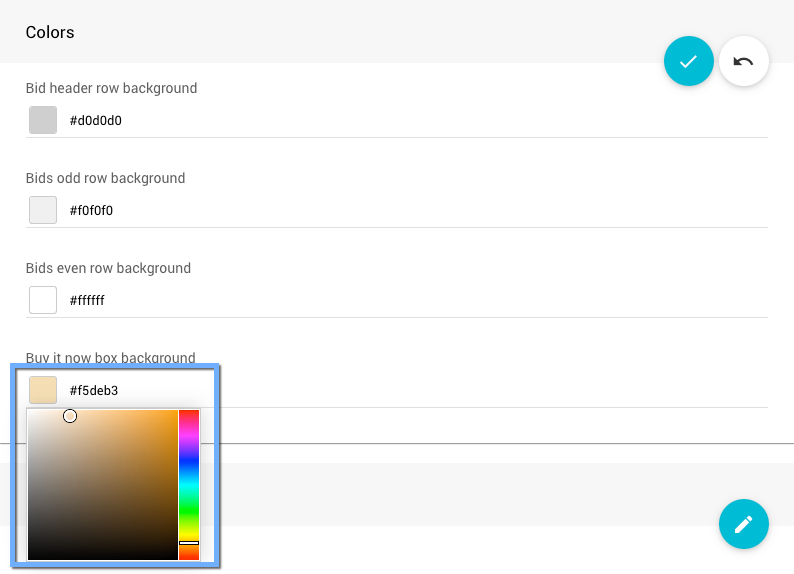Click the circular saturation picker handle
794x574 pixels.
[x=70, y=416]
